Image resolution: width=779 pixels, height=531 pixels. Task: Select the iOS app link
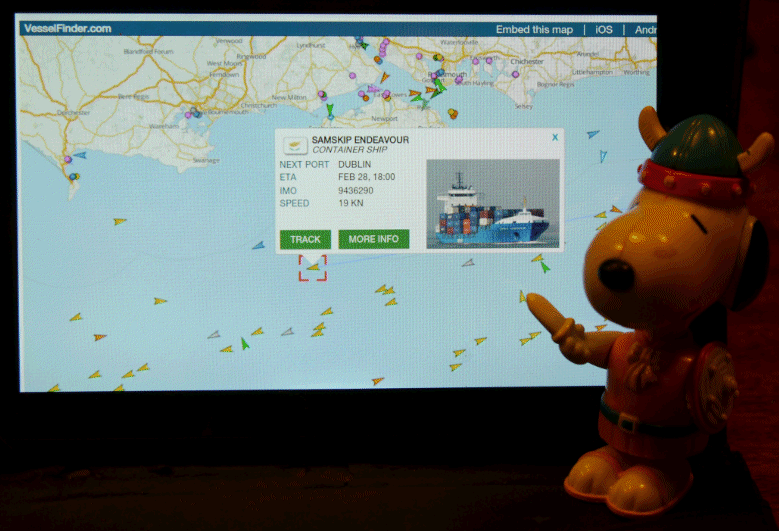coord(603,29)
